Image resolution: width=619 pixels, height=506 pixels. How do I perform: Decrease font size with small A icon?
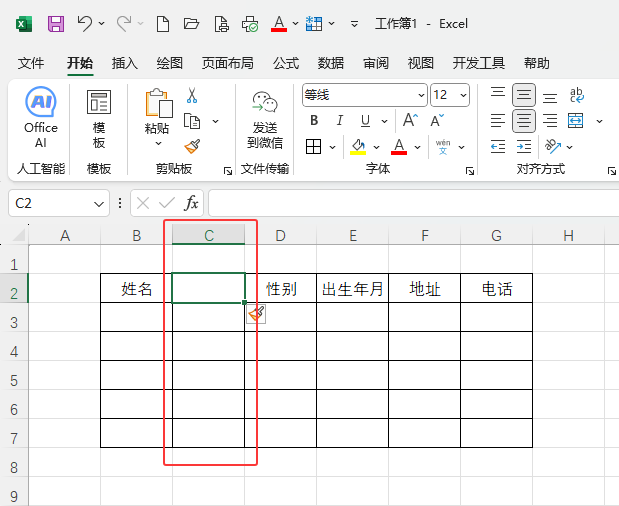coord(437,120)
